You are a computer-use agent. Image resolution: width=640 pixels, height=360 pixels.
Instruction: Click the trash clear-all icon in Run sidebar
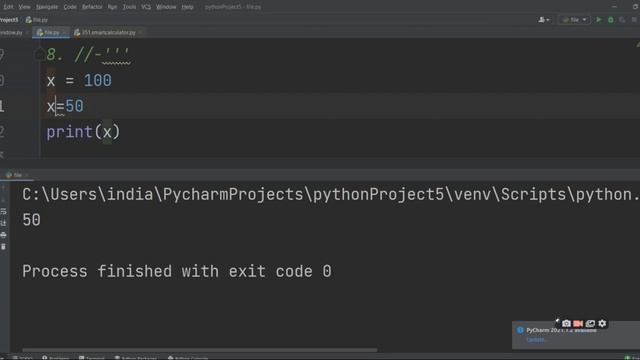click(4, 247)
